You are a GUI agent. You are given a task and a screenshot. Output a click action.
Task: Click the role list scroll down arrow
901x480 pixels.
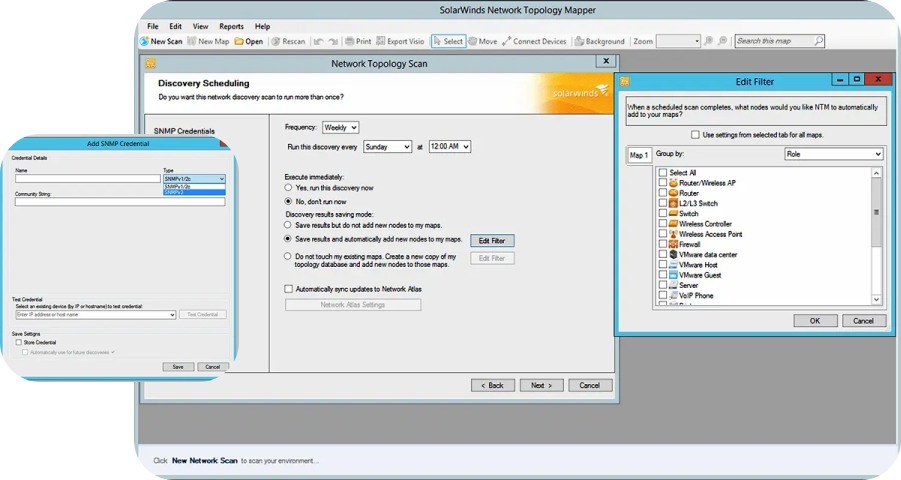[x=876, y=299]
